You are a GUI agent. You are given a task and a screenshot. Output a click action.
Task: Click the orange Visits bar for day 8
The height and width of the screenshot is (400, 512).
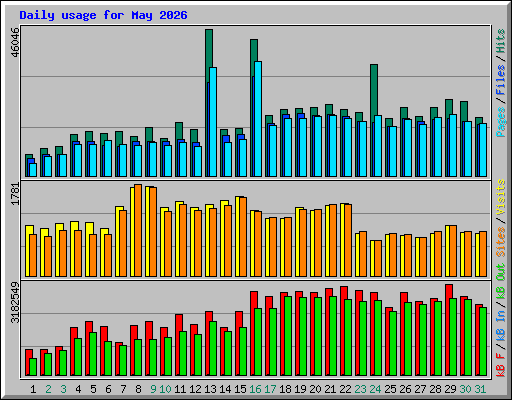click(138, 230)
